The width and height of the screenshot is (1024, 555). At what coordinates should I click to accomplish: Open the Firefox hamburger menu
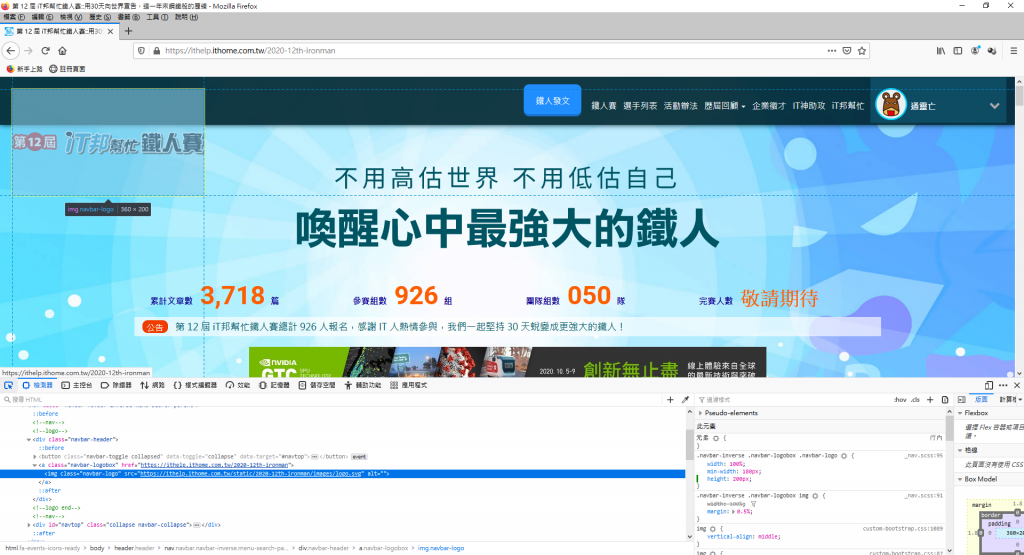click(1014, 50)
